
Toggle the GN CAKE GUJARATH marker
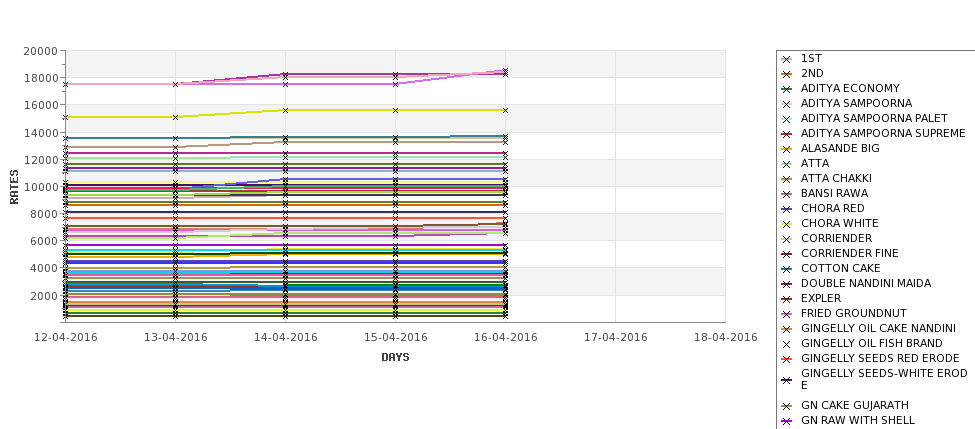click(x=787, y=406)
